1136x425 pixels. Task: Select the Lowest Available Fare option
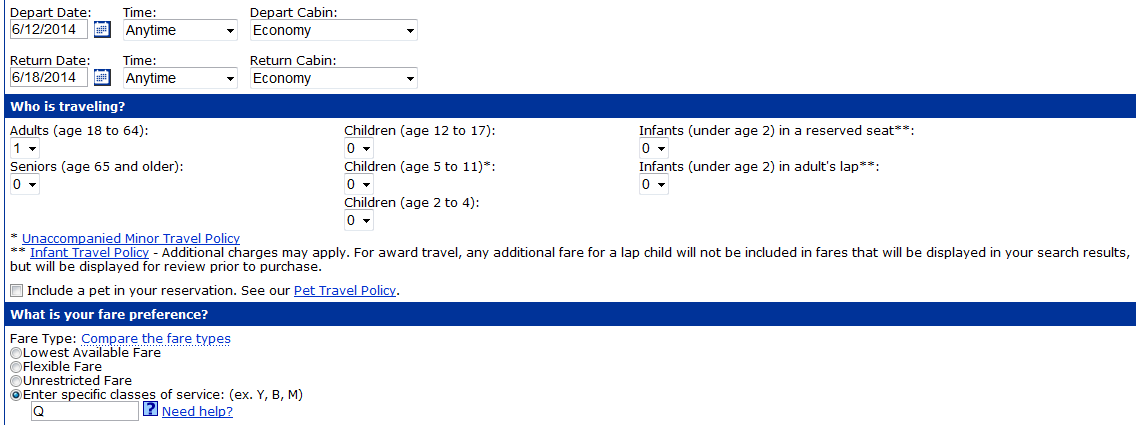pyautogui.click(x=16, y=353)
